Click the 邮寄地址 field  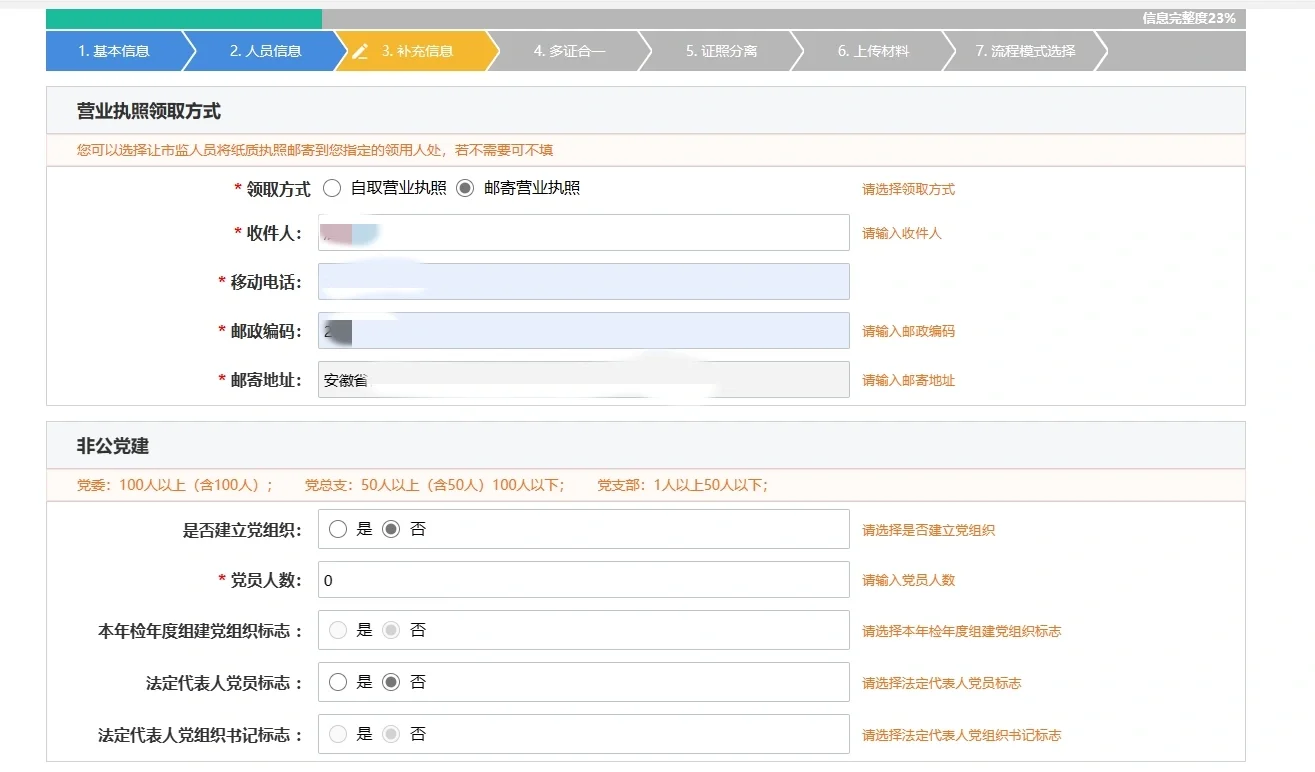coord(583,380)
